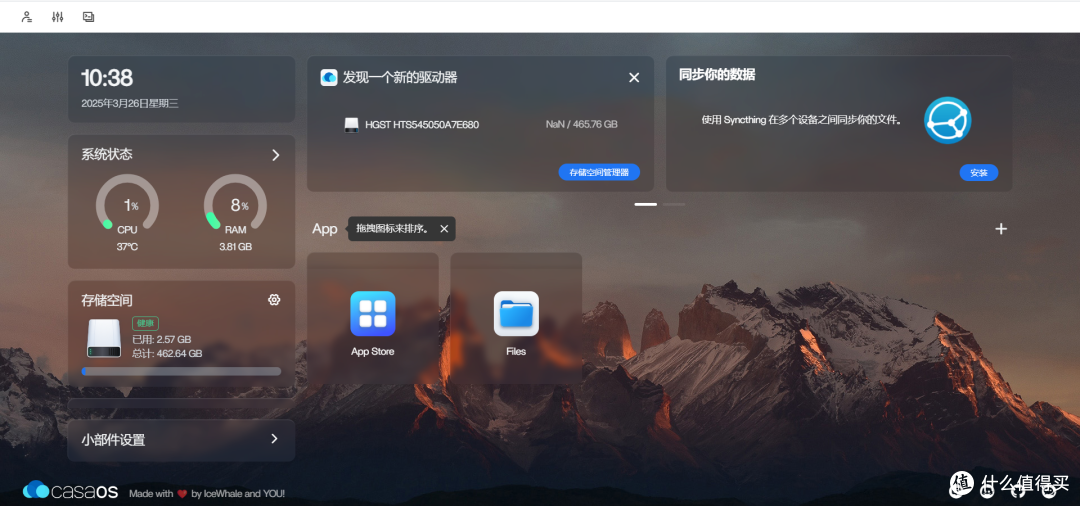
Task: Click the 10:38 clock widget
Action: click(x=107, y=78)
